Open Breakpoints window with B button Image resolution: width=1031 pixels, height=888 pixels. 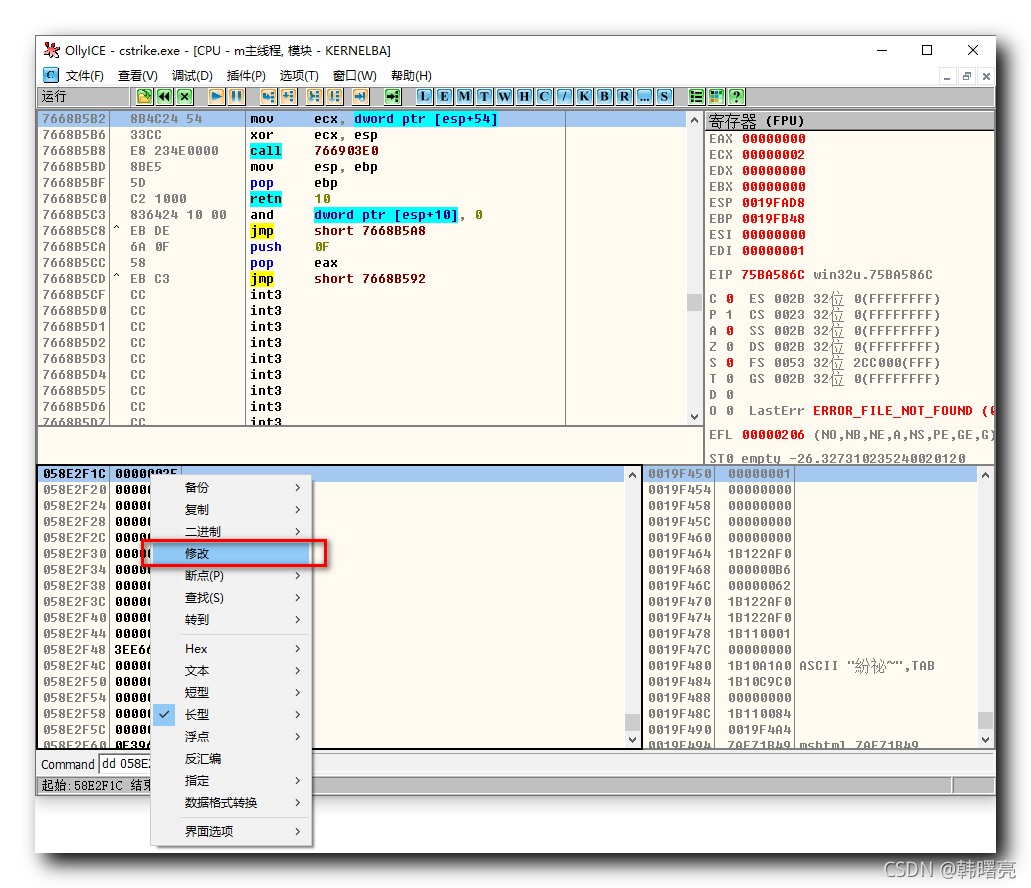point(604,97)
